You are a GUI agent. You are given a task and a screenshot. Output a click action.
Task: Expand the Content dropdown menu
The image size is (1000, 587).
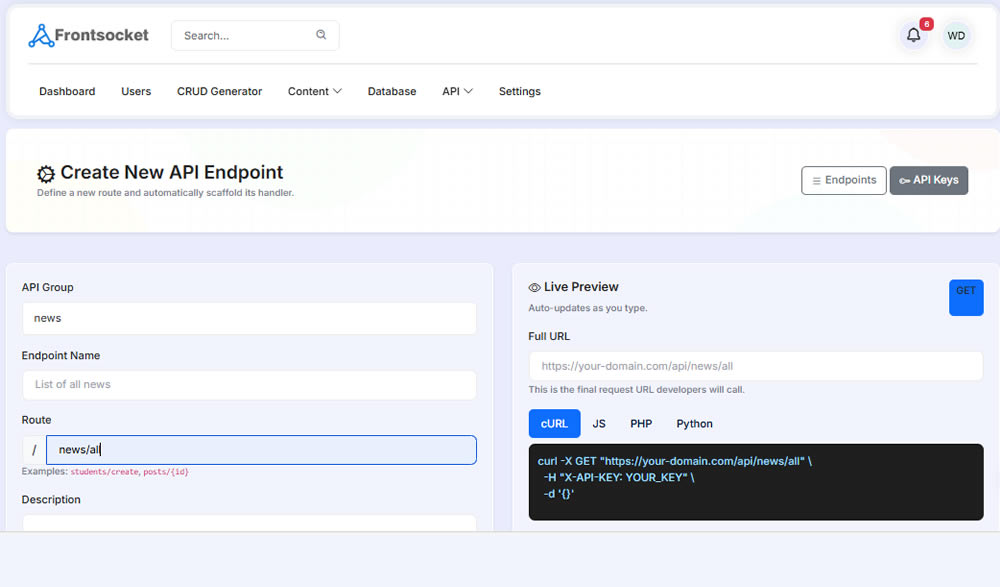click(x=314, y=91)
